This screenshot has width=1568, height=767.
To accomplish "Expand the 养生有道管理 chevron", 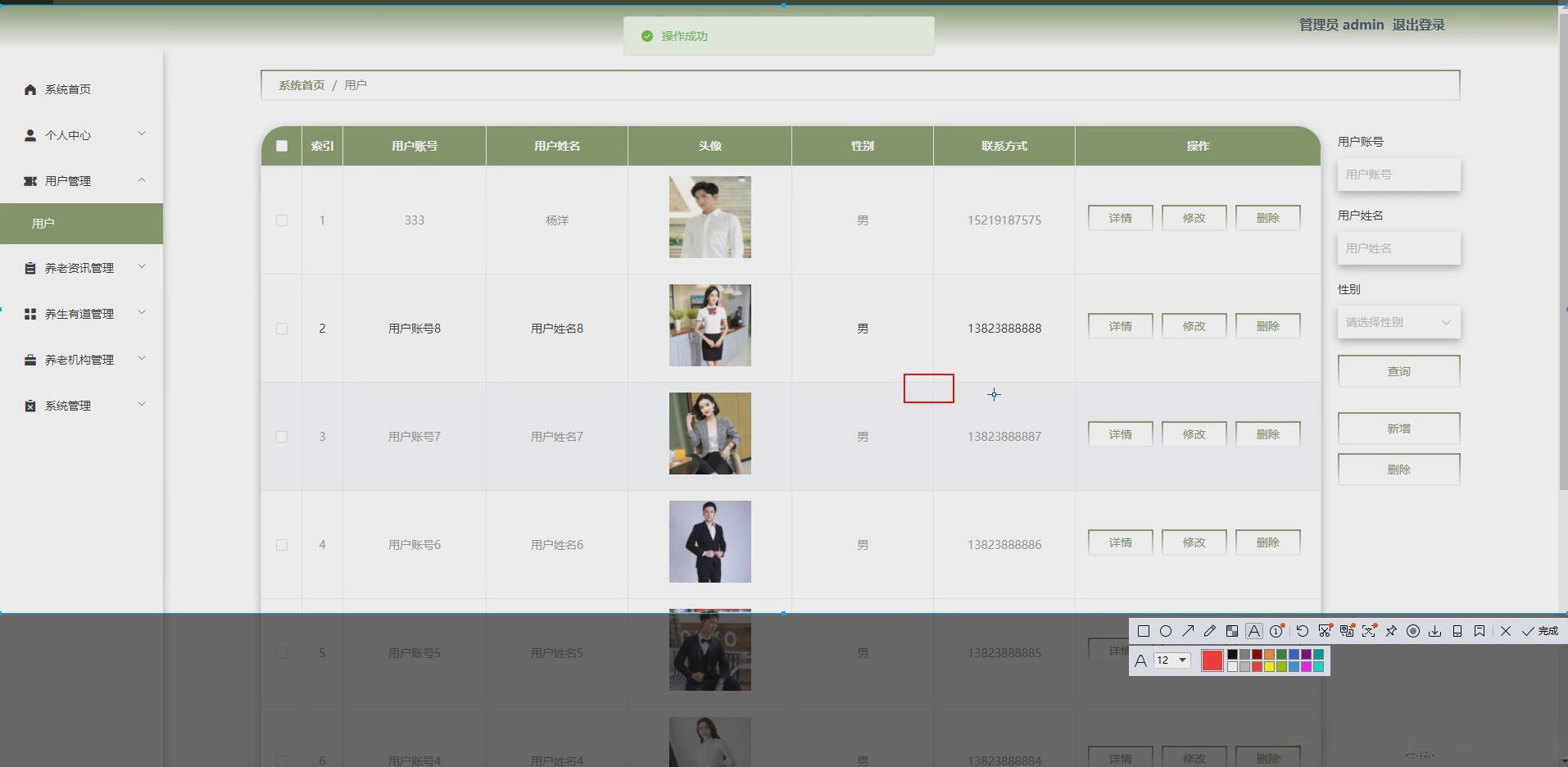I will [x=142, y=313].
